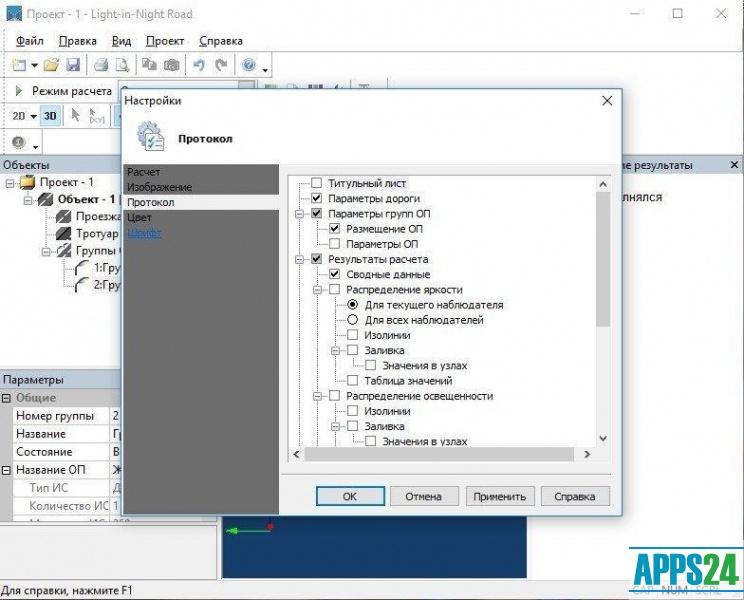The width and height of the screenshot is (744, 600).
Task: Switch to 3D view mode
Action: click(50, 116)
